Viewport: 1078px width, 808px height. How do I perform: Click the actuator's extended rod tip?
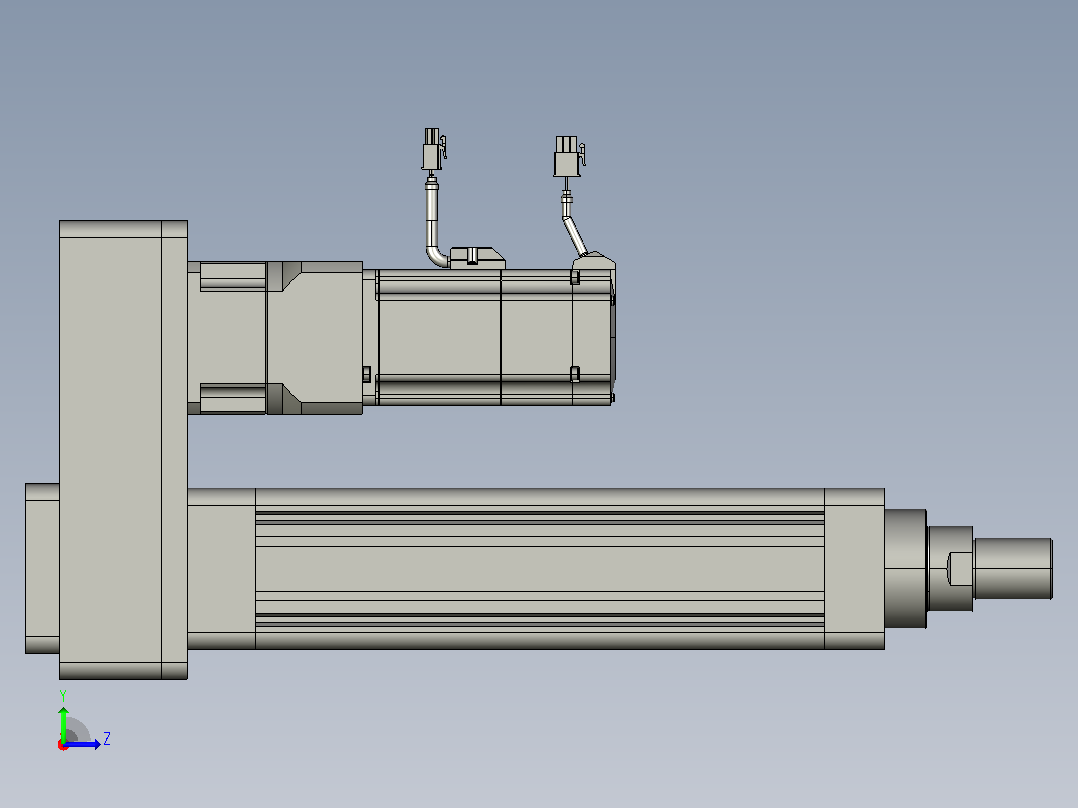point(1013,569)
